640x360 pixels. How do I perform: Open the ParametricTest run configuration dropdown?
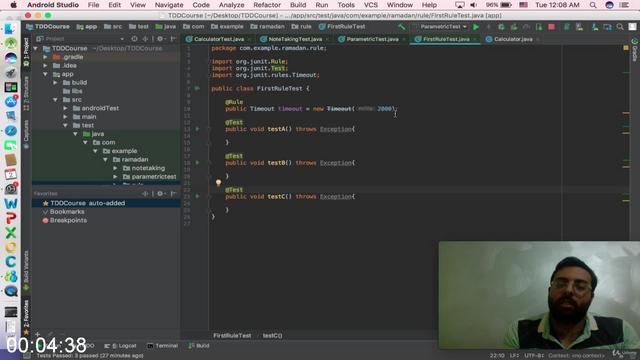coord(443,27)
